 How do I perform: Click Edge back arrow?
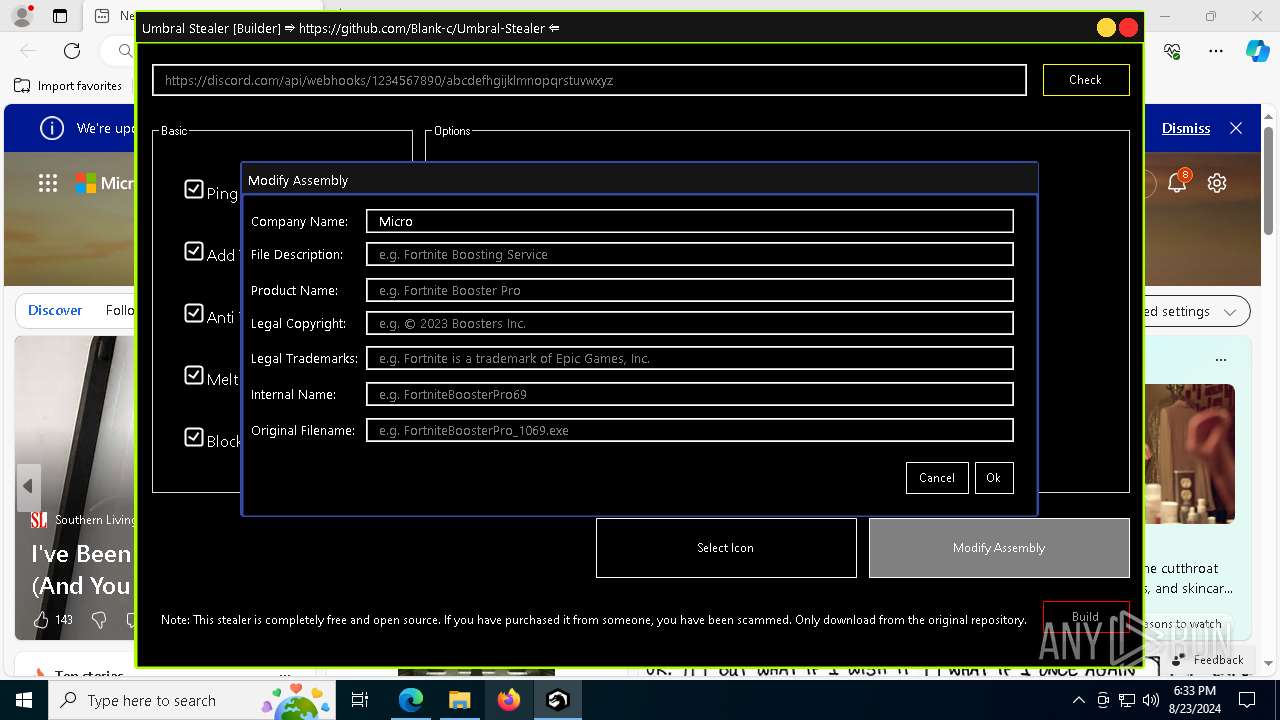pos(28,51)
